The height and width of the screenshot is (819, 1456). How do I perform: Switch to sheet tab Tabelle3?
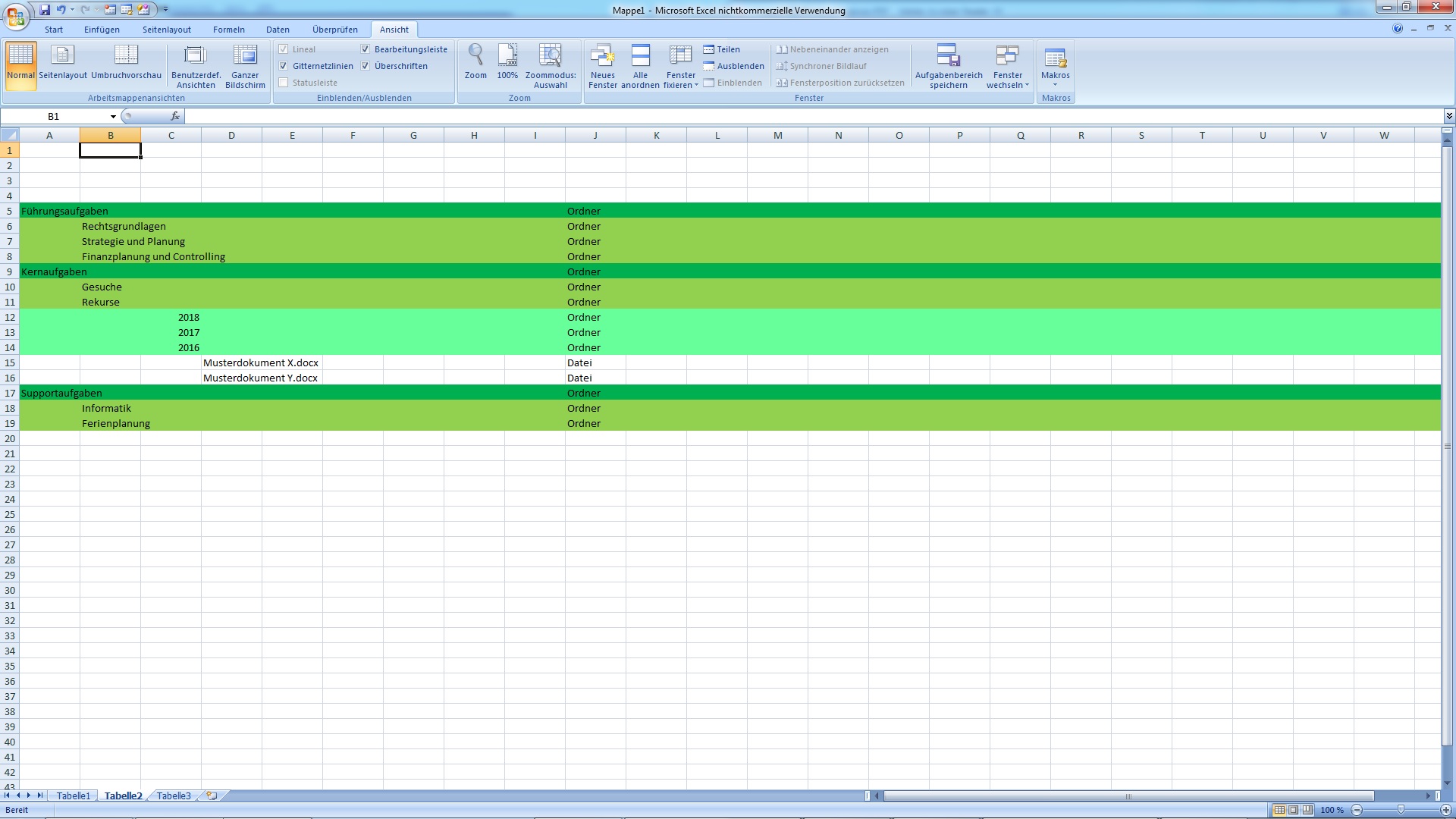click(174, 795)
